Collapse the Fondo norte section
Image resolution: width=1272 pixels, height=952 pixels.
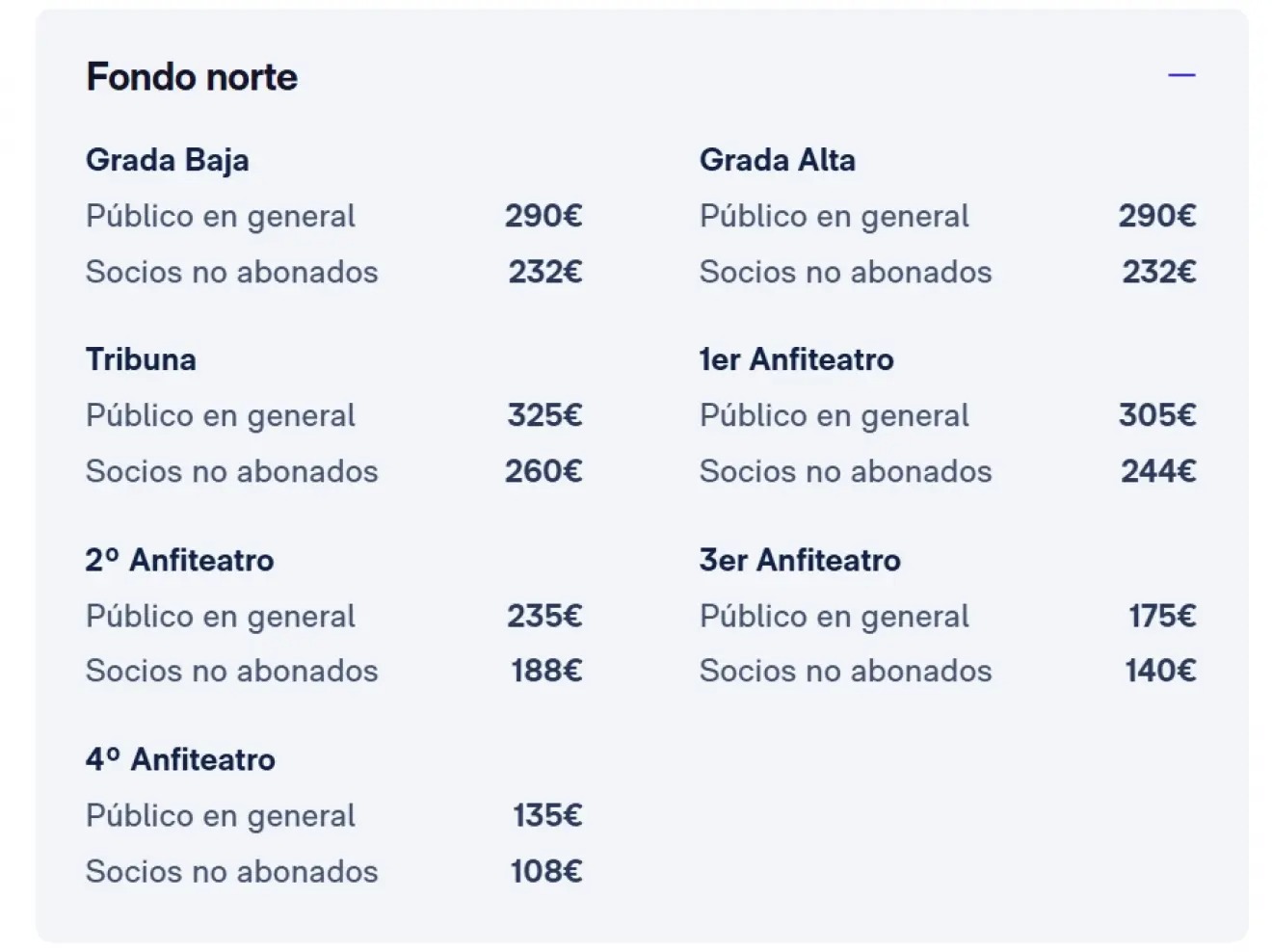click(1181, 75)
